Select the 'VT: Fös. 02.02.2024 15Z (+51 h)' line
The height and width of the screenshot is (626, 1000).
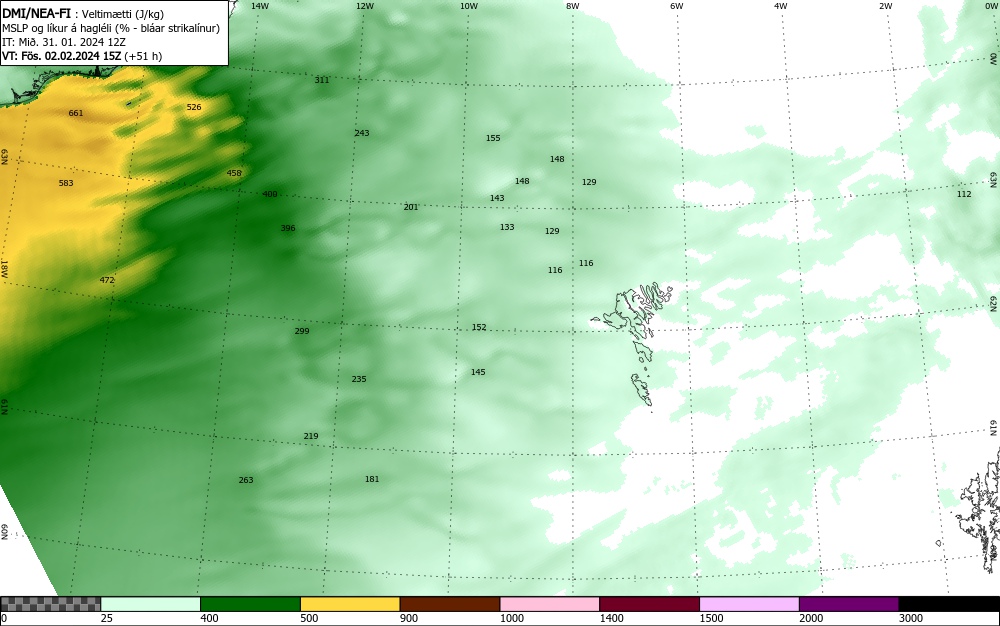pyautogui.click(x=82, y=56)
